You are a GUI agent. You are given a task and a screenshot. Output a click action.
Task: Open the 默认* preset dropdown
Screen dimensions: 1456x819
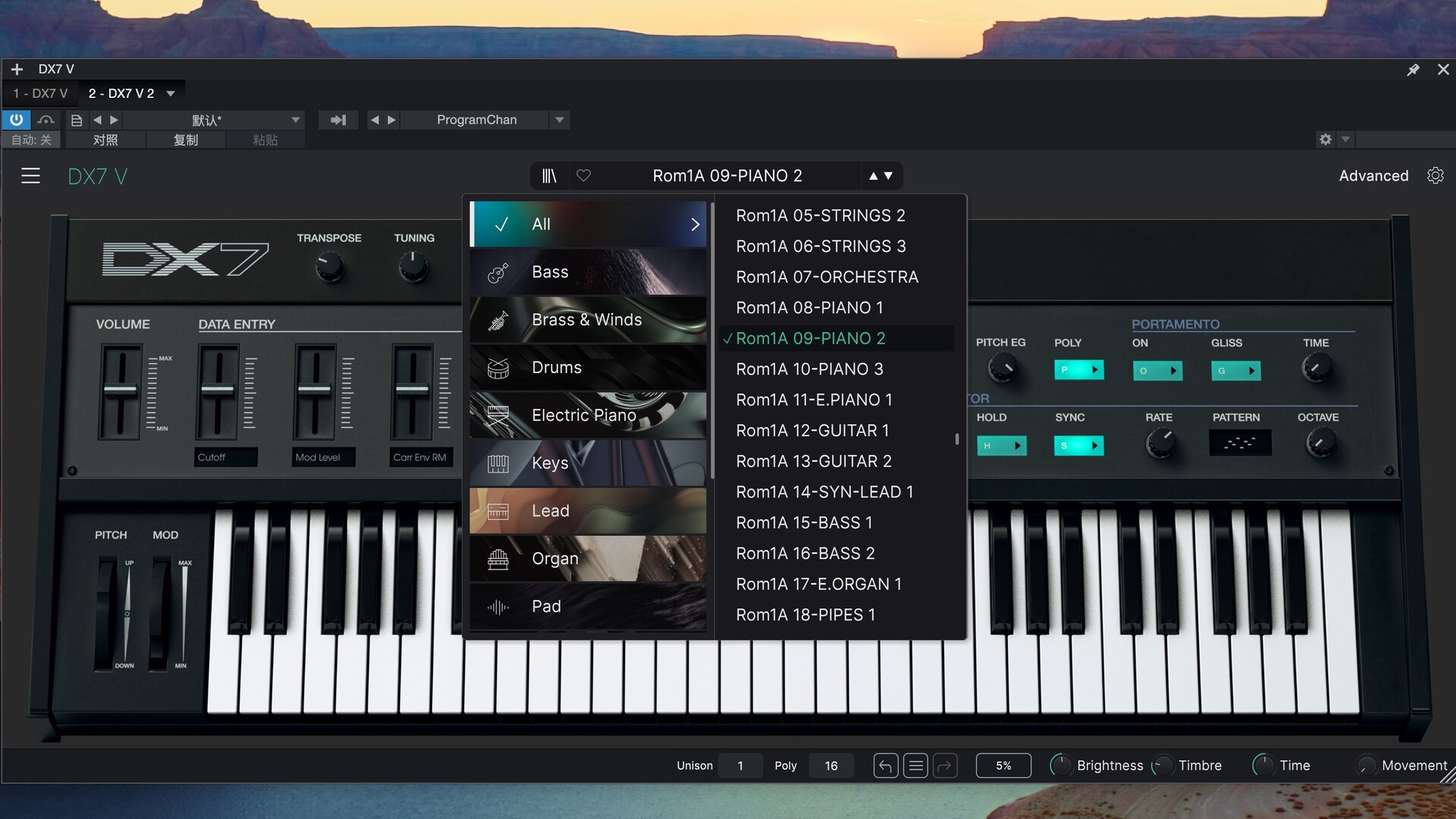coord(296,120)
